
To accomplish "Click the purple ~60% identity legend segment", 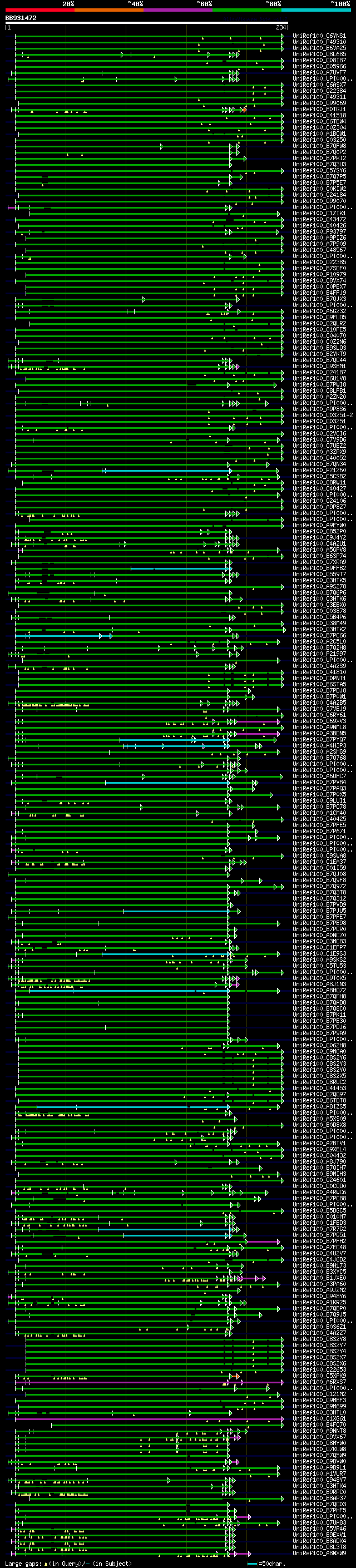I will (179, 10).
